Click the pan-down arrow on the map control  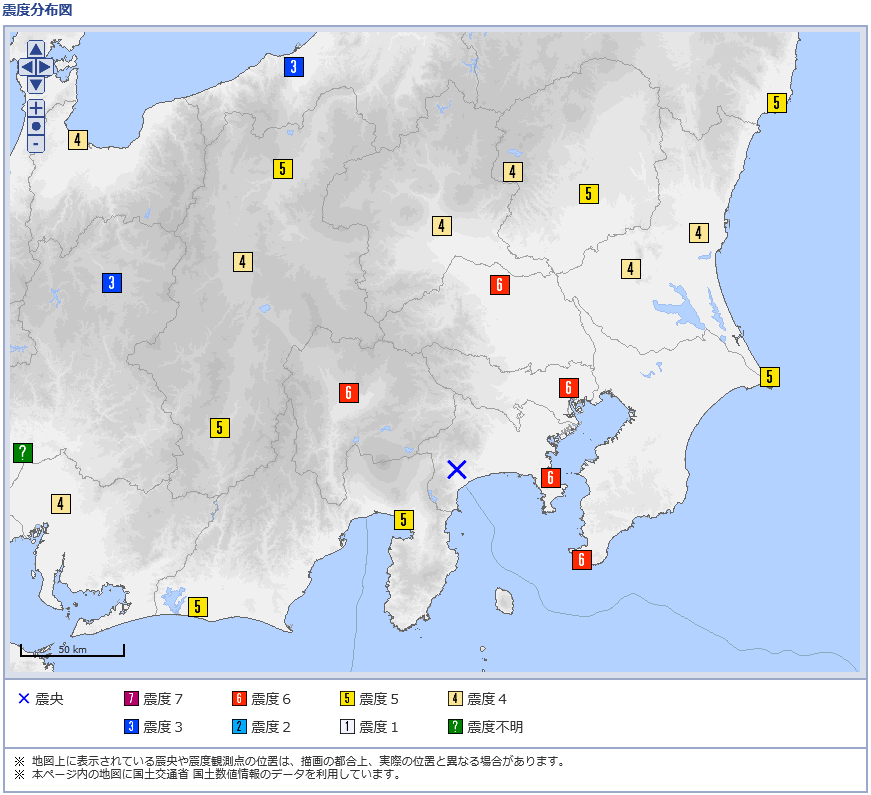(x=36, y=84)
